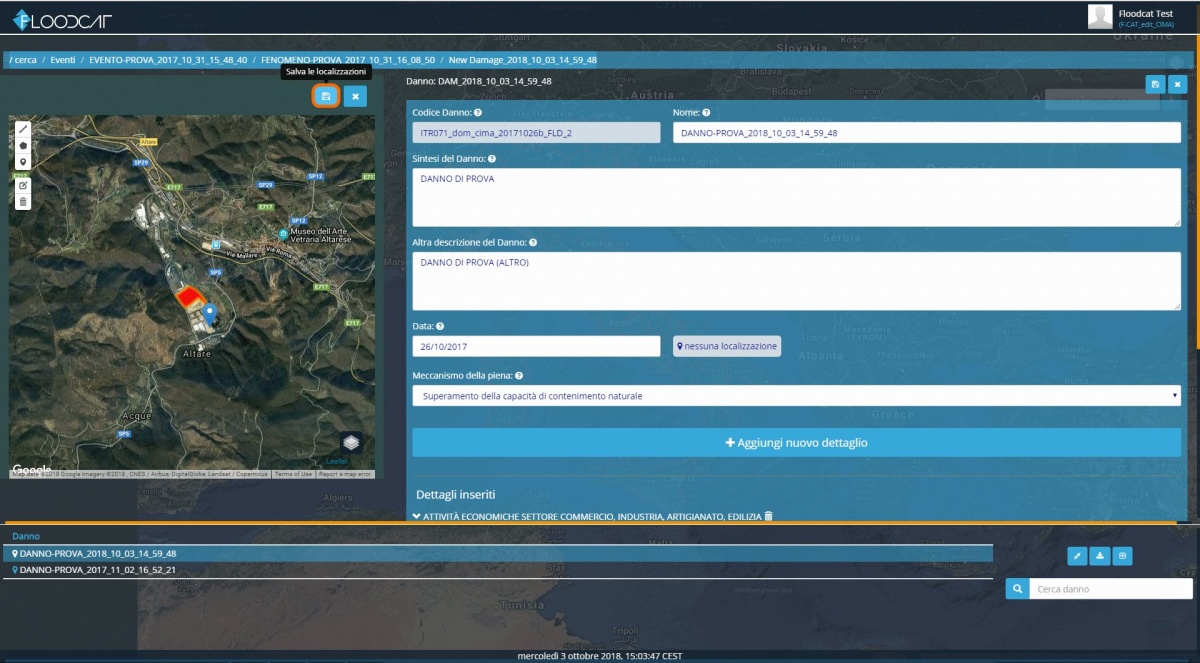Select DANNO-PROVA_2017_11_02_16_52_21 in damage list
Screen dimensions: 1200x663
pos(498,570)
